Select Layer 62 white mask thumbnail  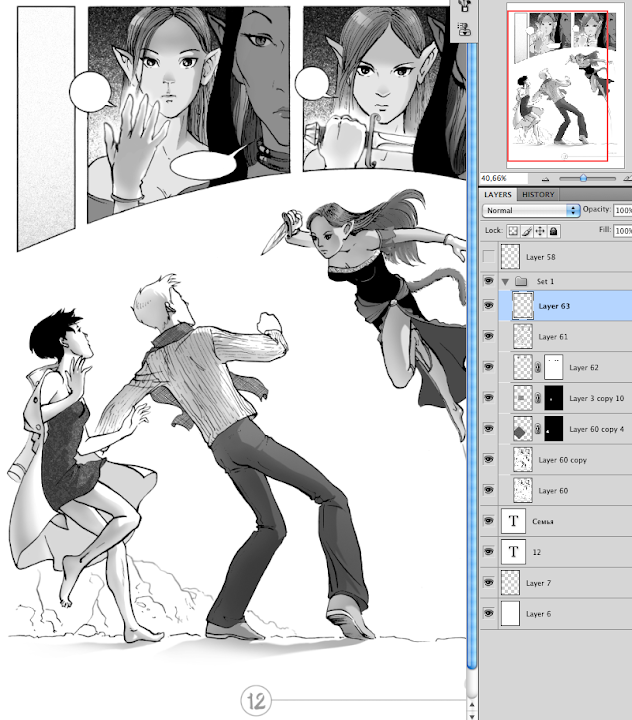[x=553, y=367]
